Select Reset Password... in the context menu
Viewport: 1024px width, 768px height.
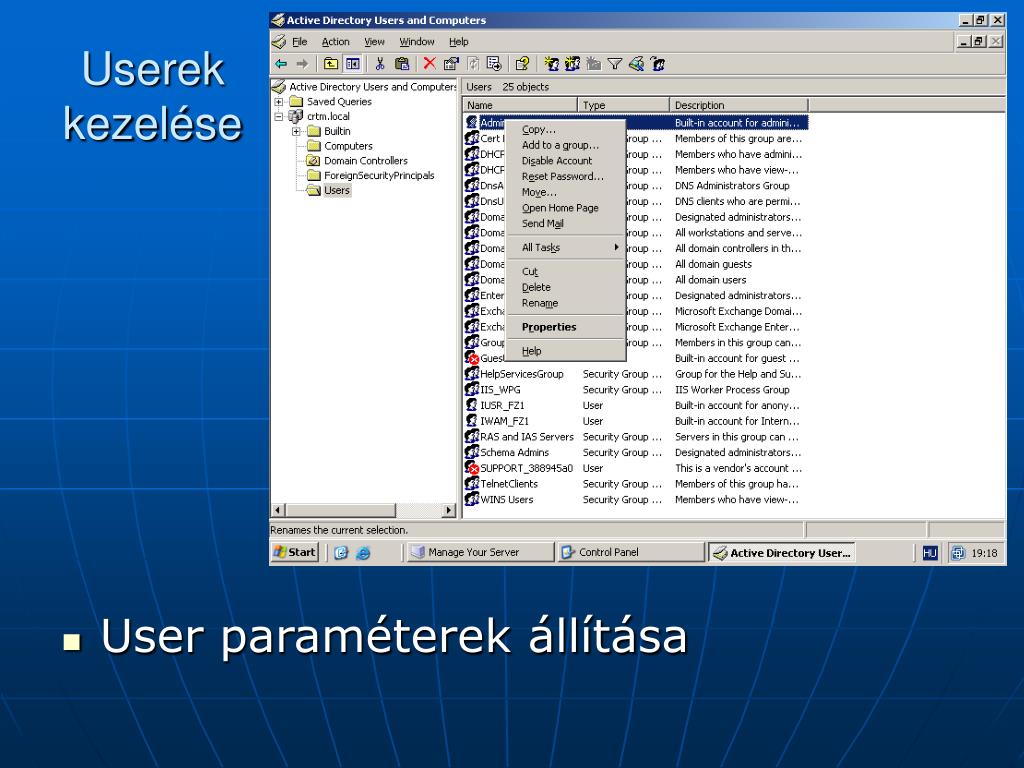(x=565, y=176)
